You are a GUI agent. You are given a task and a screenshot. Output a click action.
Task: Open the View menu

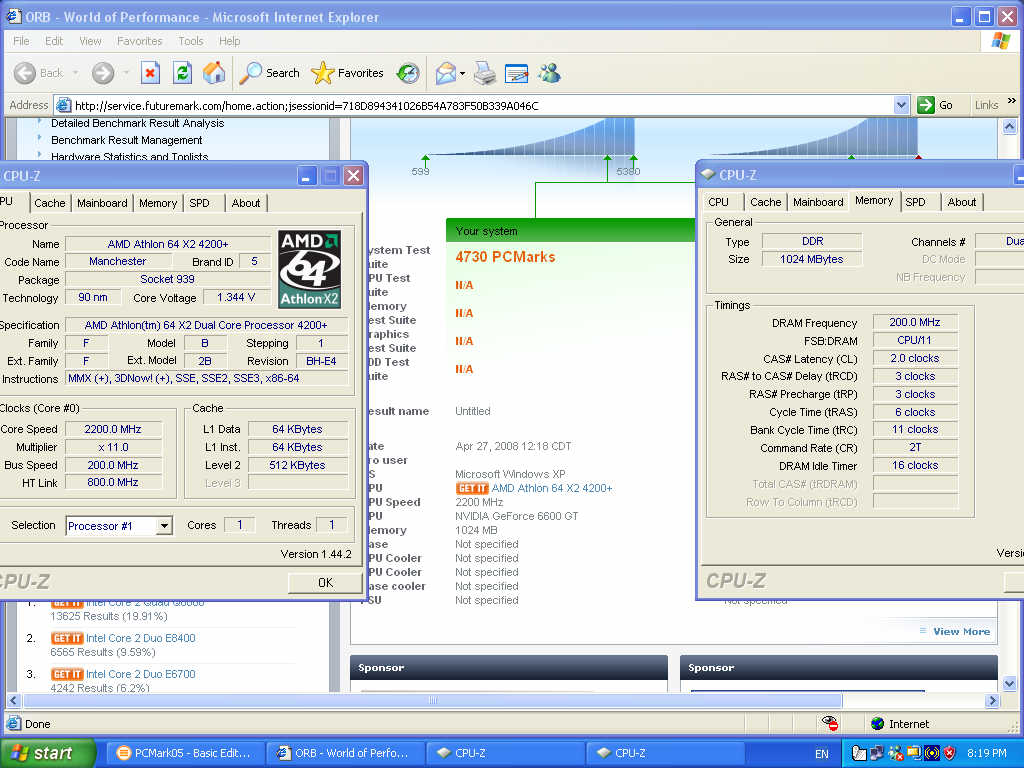(x=90, y=41)
